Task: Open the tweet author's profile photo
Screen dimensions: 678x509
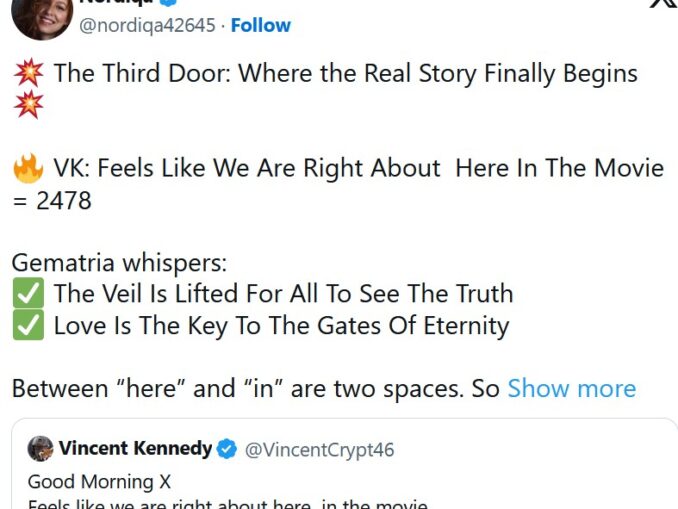Action: (42, 15)
